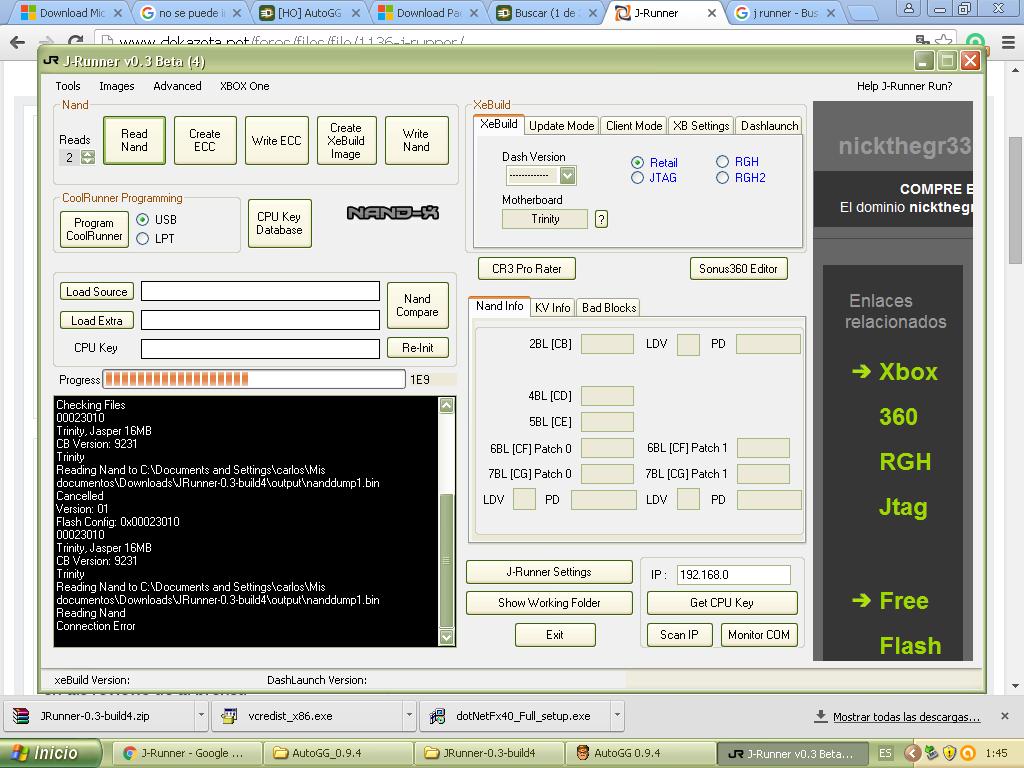Close the J-Runner browser tab
1024x768 pixels.
pos(712,12)
